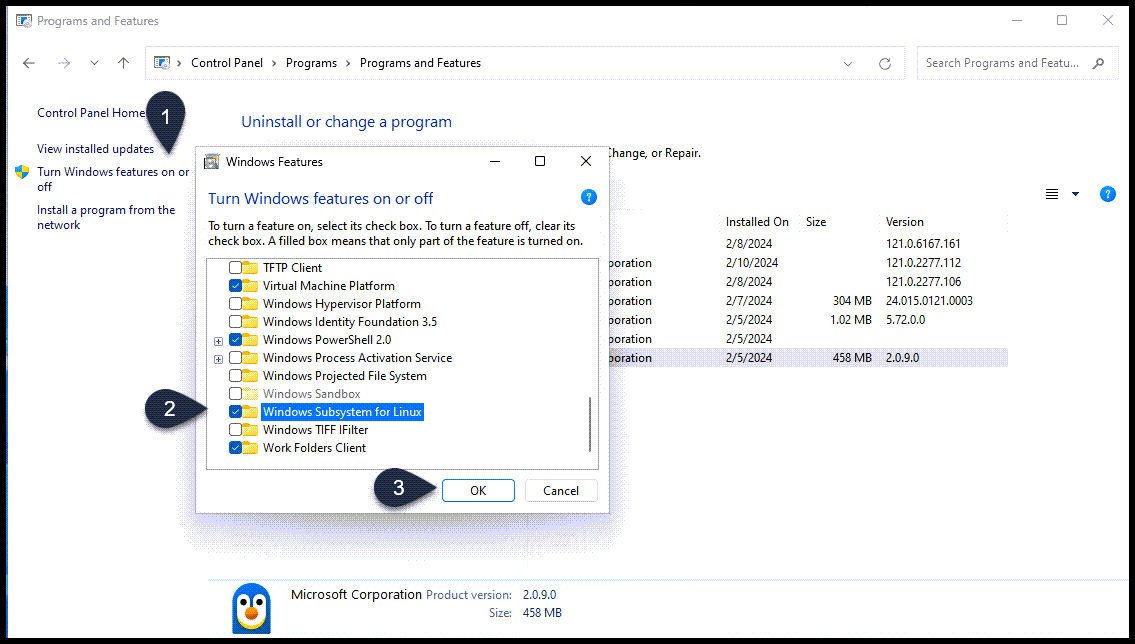Click Programs and Features breadcrumb
Viewport: 1135px width, 644px height.
[x=421, y=63]
